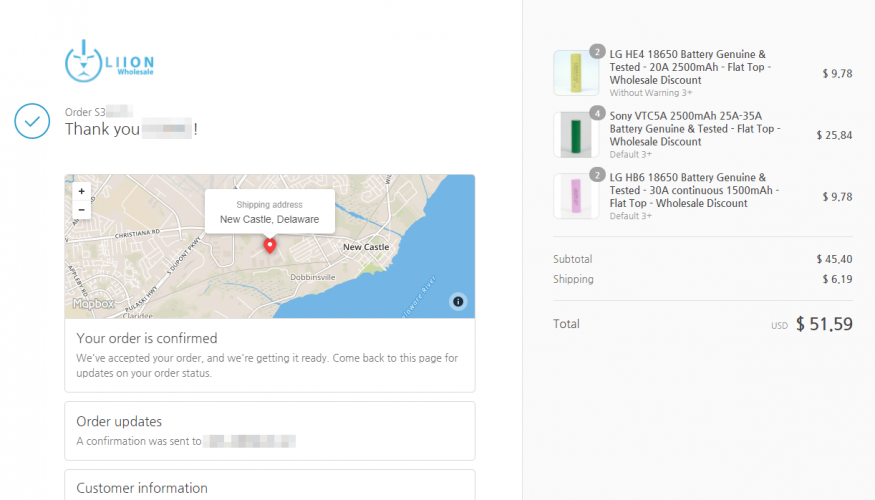
Task: Click the LG HE4 battery thumbnail
Action: (576, 73)
